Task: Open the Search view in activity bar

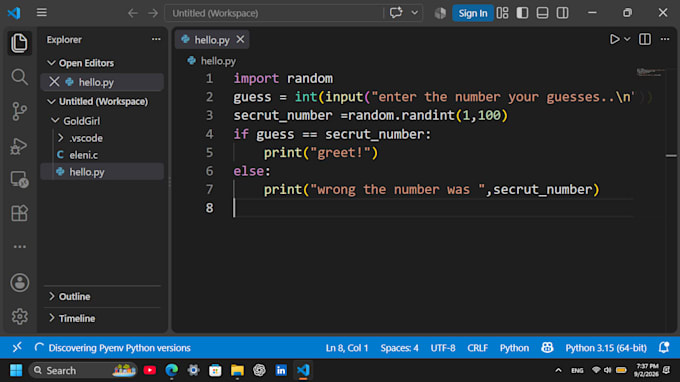Action: click(x=19, y=77)
